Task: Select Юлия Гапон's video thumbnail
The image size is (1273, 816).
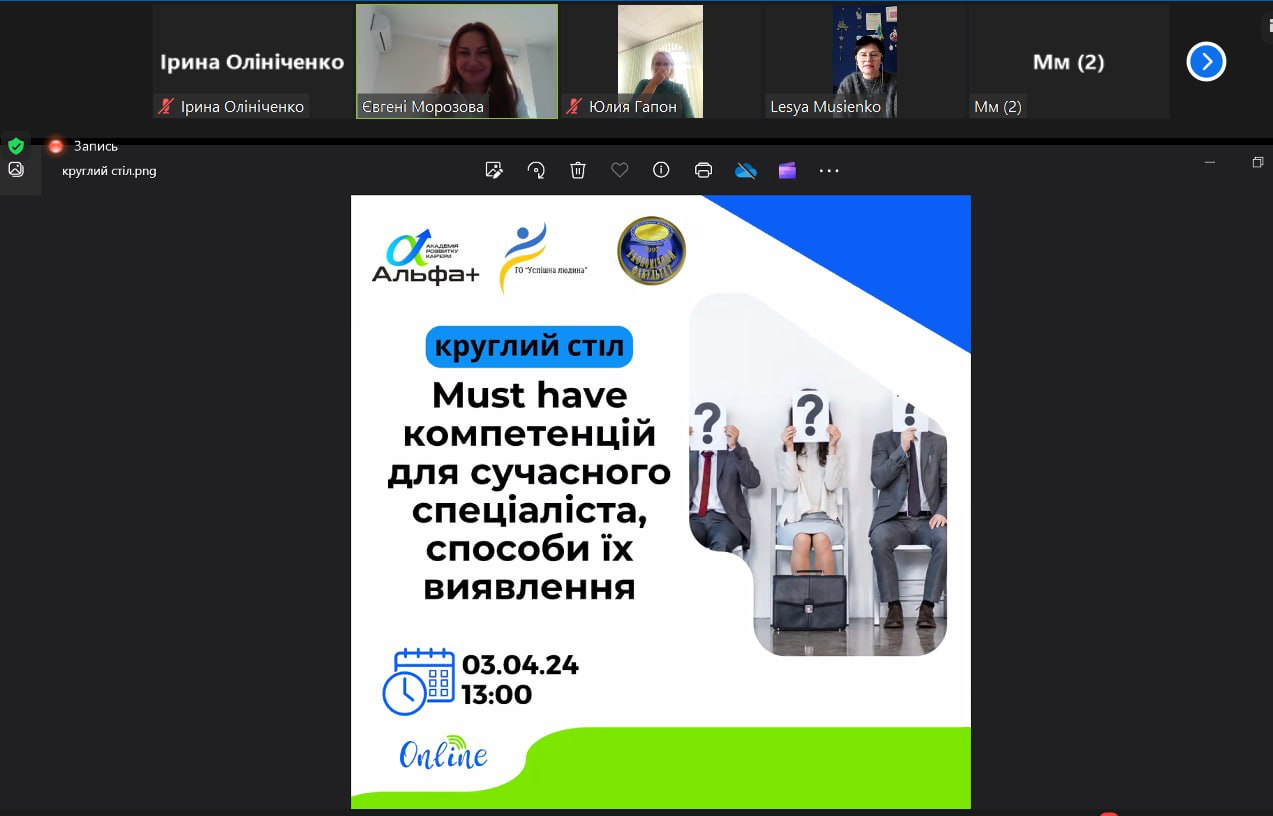Action: pyautogui.click(x=660, y=61)
